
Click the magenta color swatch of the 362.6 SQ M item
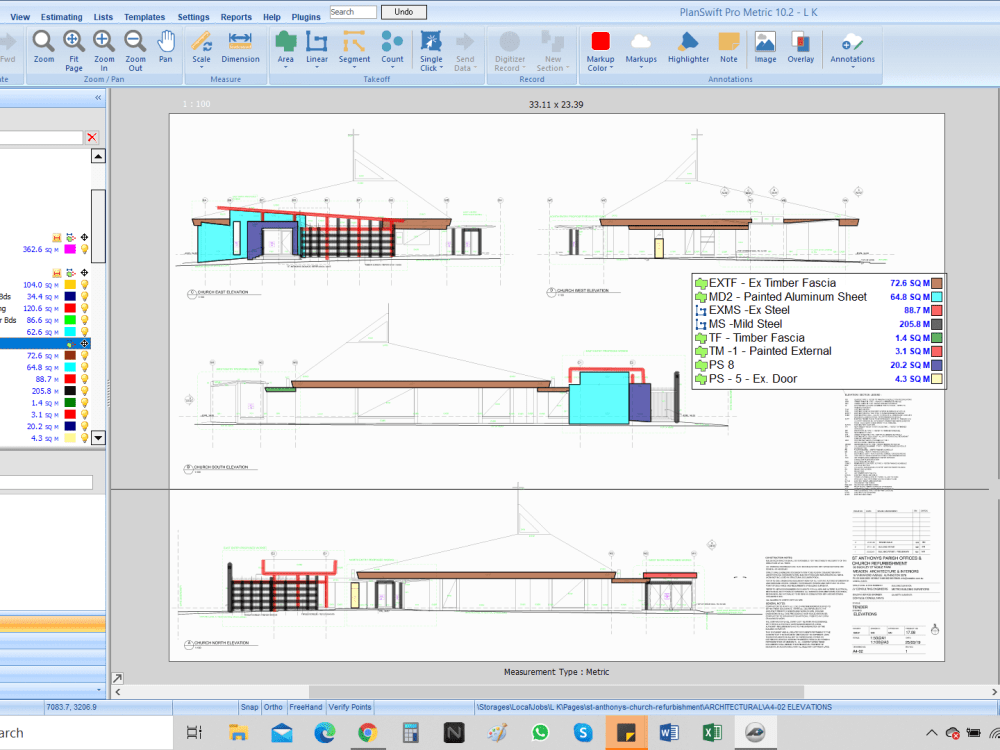68,248
